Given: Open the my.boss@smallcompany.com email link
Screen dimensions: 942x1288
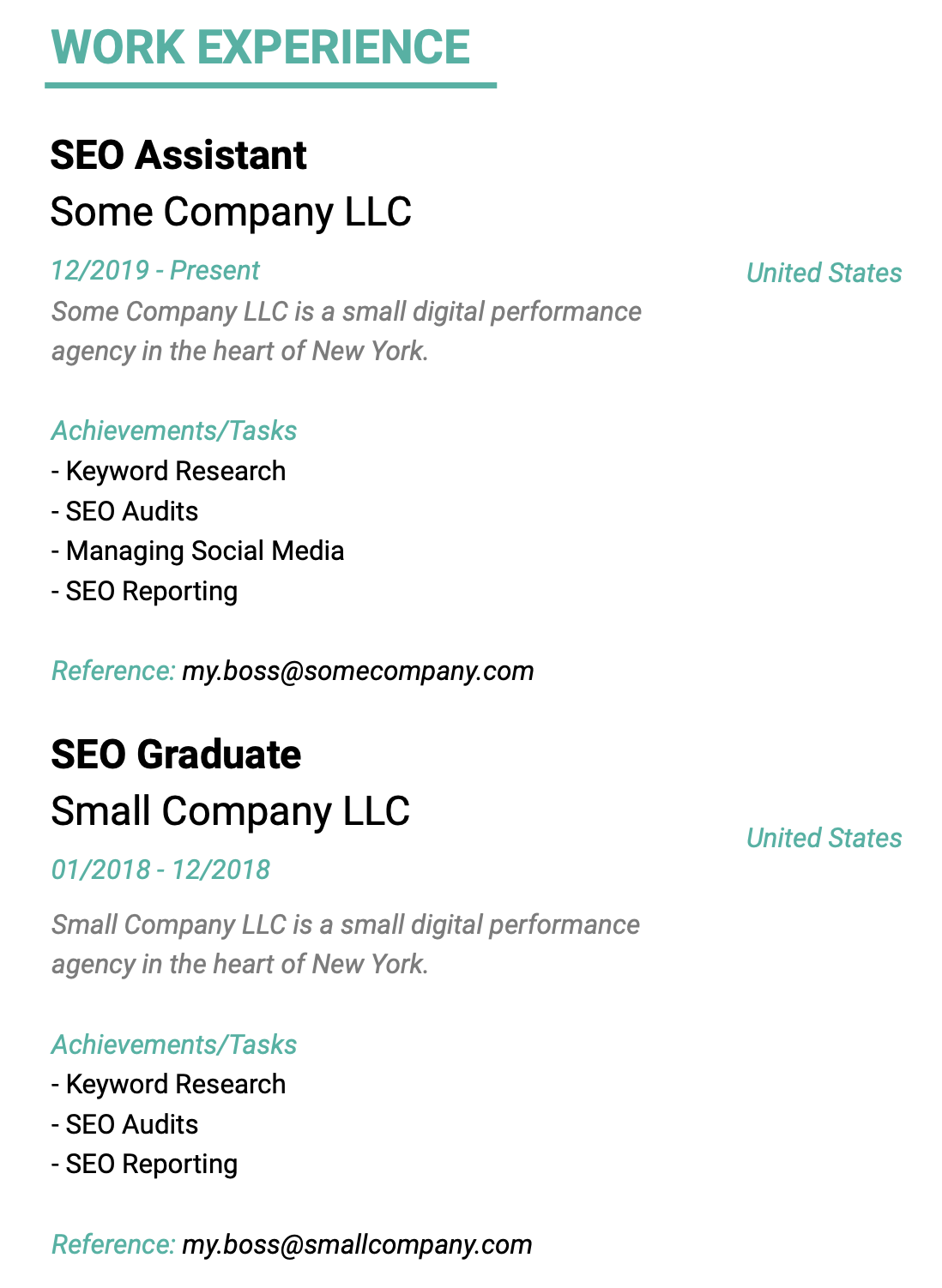Looking at the screenshot, I should (x=357, y=1244).
